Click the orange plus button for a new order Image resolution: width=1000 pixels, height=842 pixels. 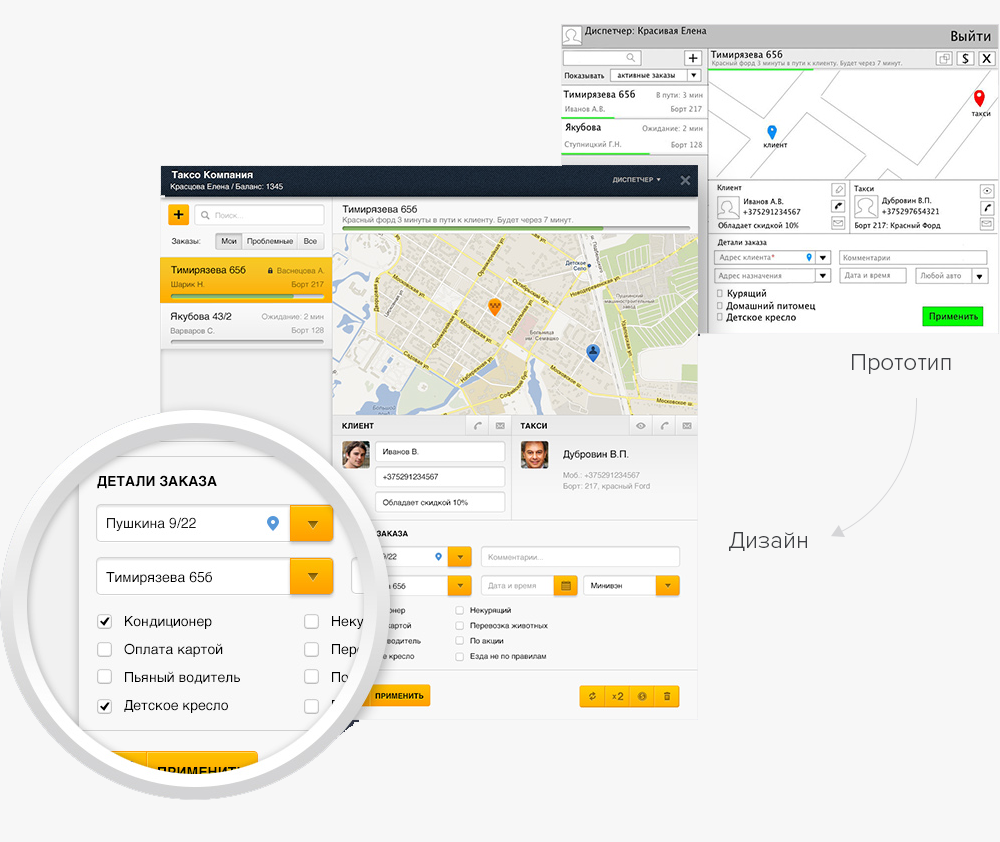(179, 215)
